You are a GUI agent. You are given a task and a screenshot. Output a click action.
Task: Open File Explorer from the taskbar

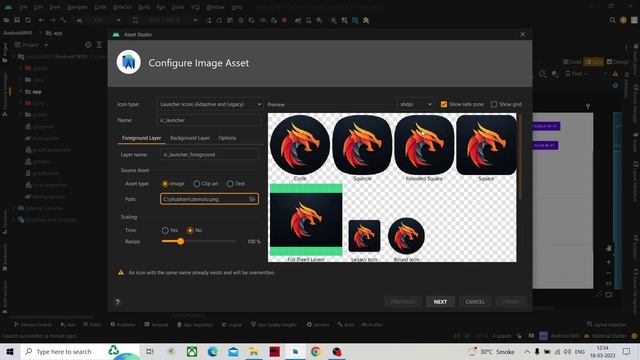click(x=254, y=351)
